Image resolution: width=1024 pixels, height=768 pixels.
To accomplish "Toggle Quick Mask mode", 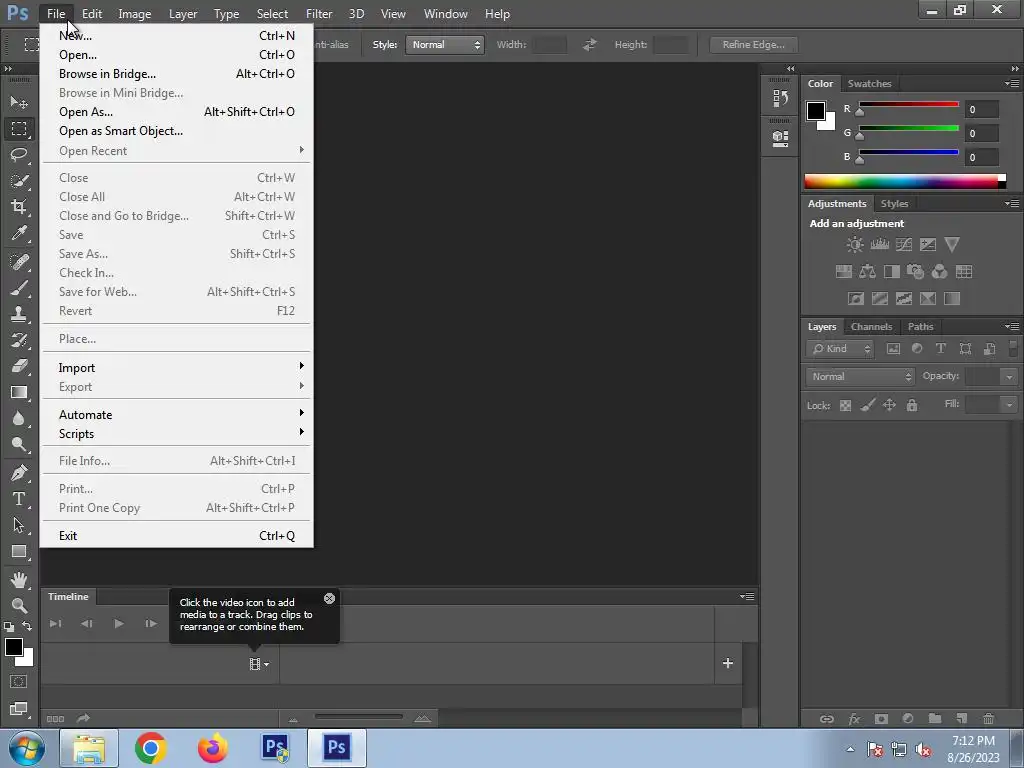I will click(x=18, y=682).
